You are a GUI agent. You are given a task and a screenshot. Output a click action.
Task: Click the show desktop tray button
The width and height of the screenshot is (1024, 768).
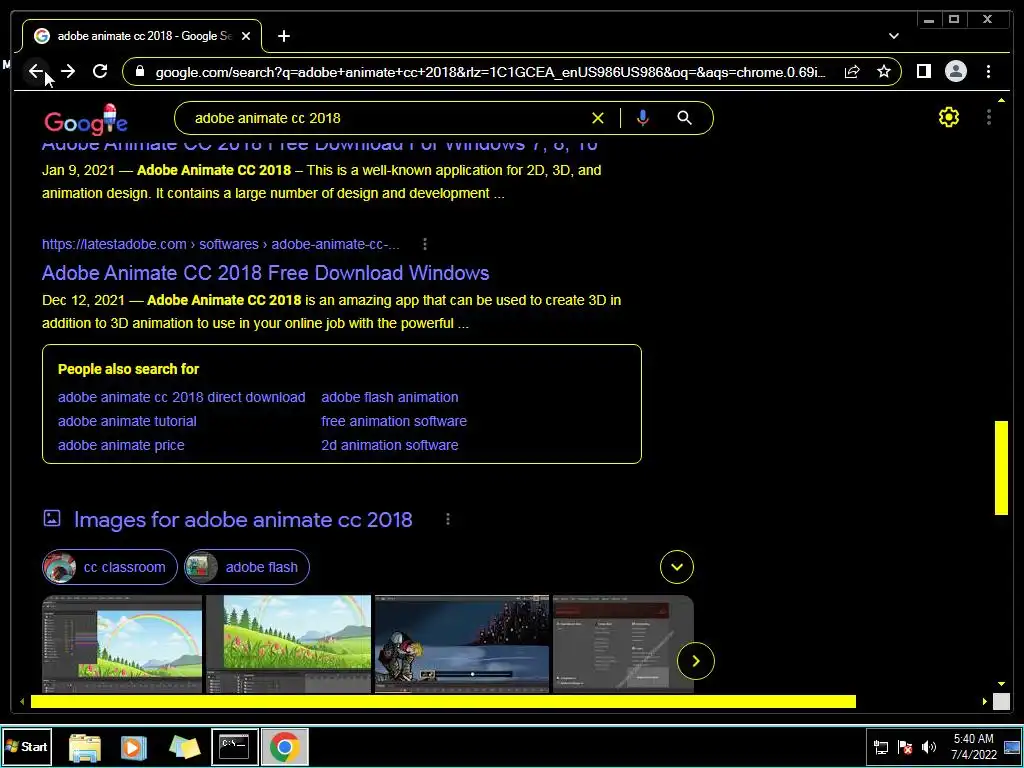coord(1012,746)
